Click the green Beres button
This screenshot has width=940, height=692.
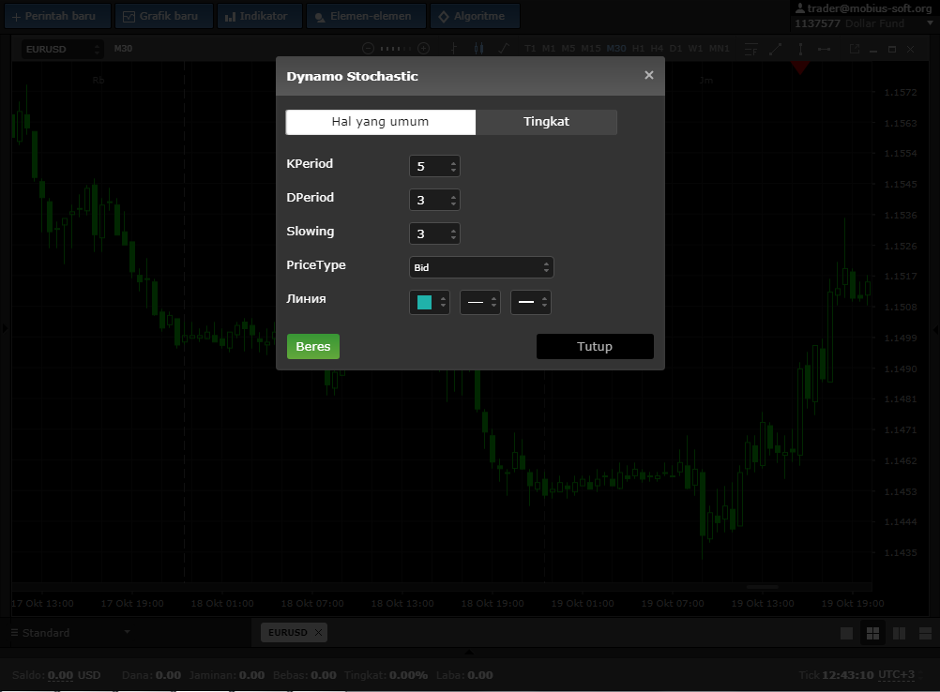pyautogui.click(x=313, y=347)
